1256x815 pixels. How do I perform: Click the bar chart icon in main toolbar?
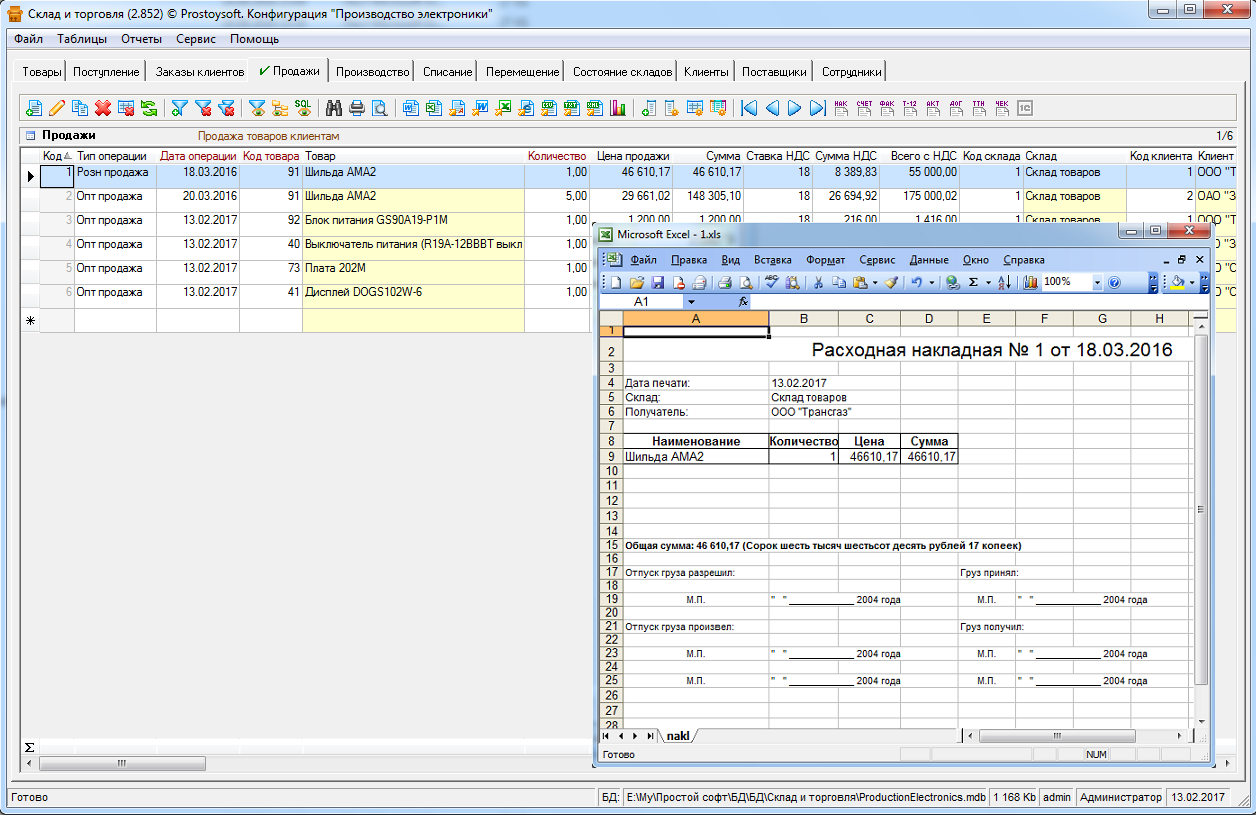pyautogui.click(x=618, y=108)
